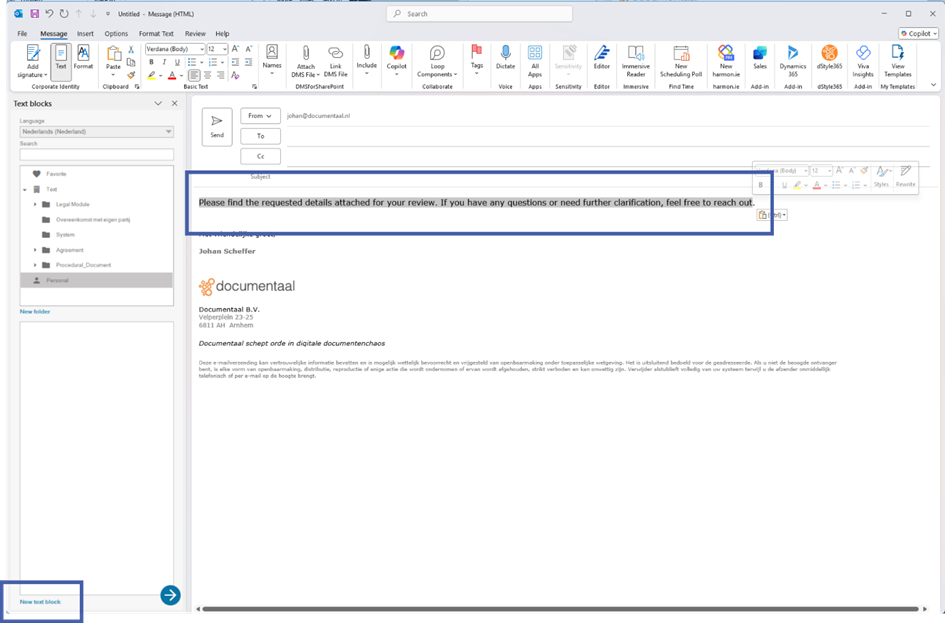Insert text block with blue arrow button
Viewport: 945px width, 623px height.
[171, 595]
